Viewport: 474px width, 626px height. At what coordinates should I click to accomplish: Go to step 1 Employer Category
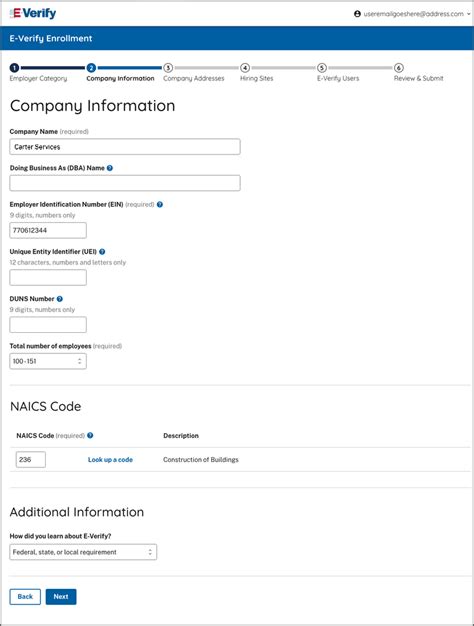pos(38,73)
